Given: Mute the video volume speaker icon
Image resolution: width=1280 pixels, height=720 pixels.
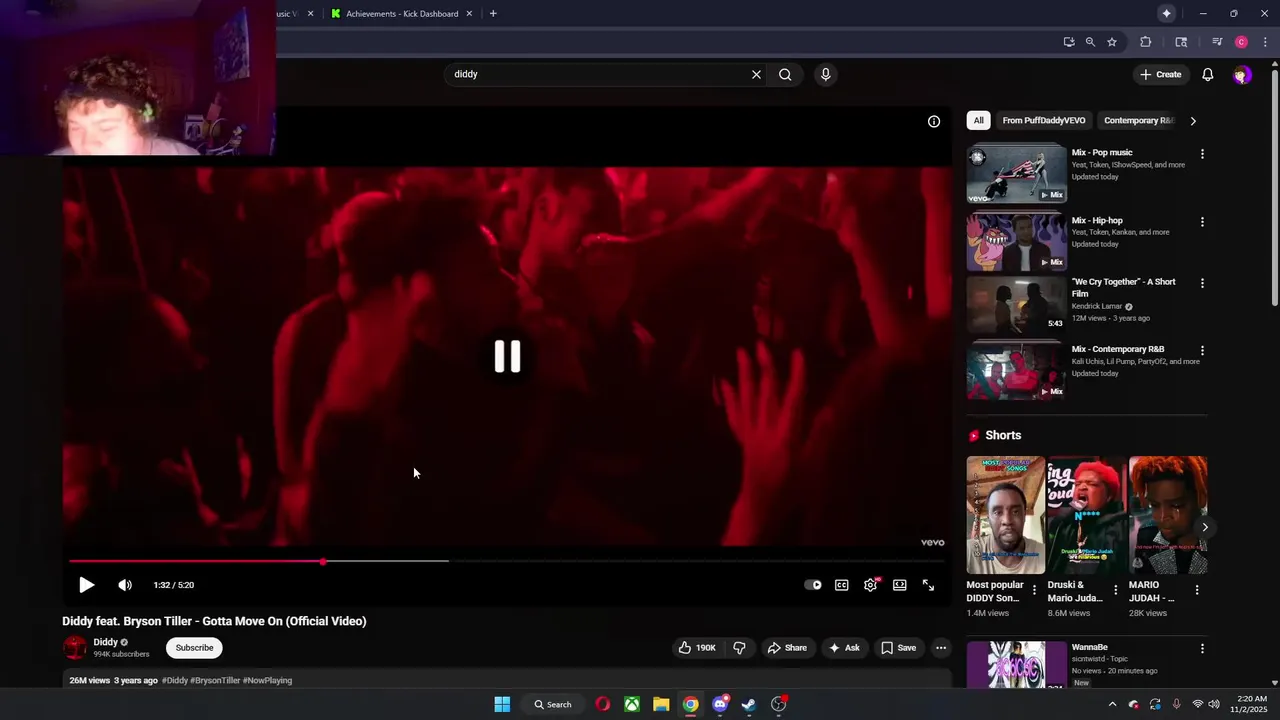Looking at the screenshot, I should [124, 585].
